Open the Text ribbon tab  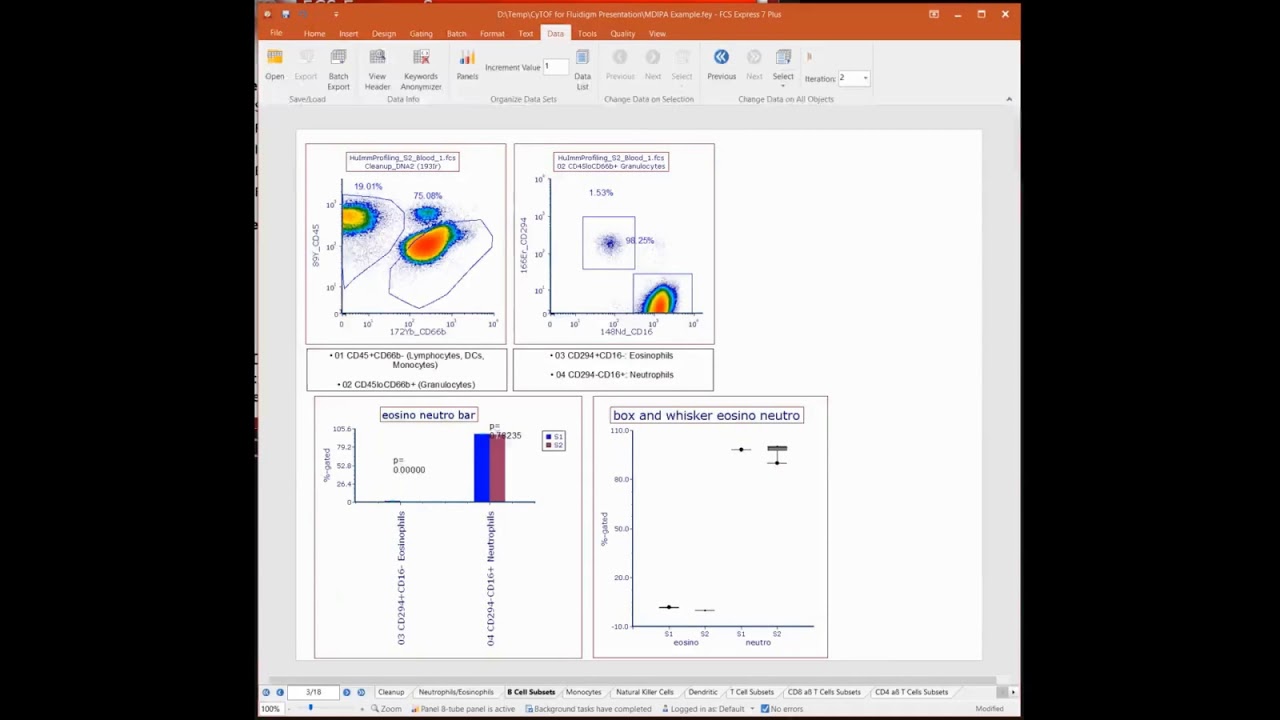click(526, 34)
